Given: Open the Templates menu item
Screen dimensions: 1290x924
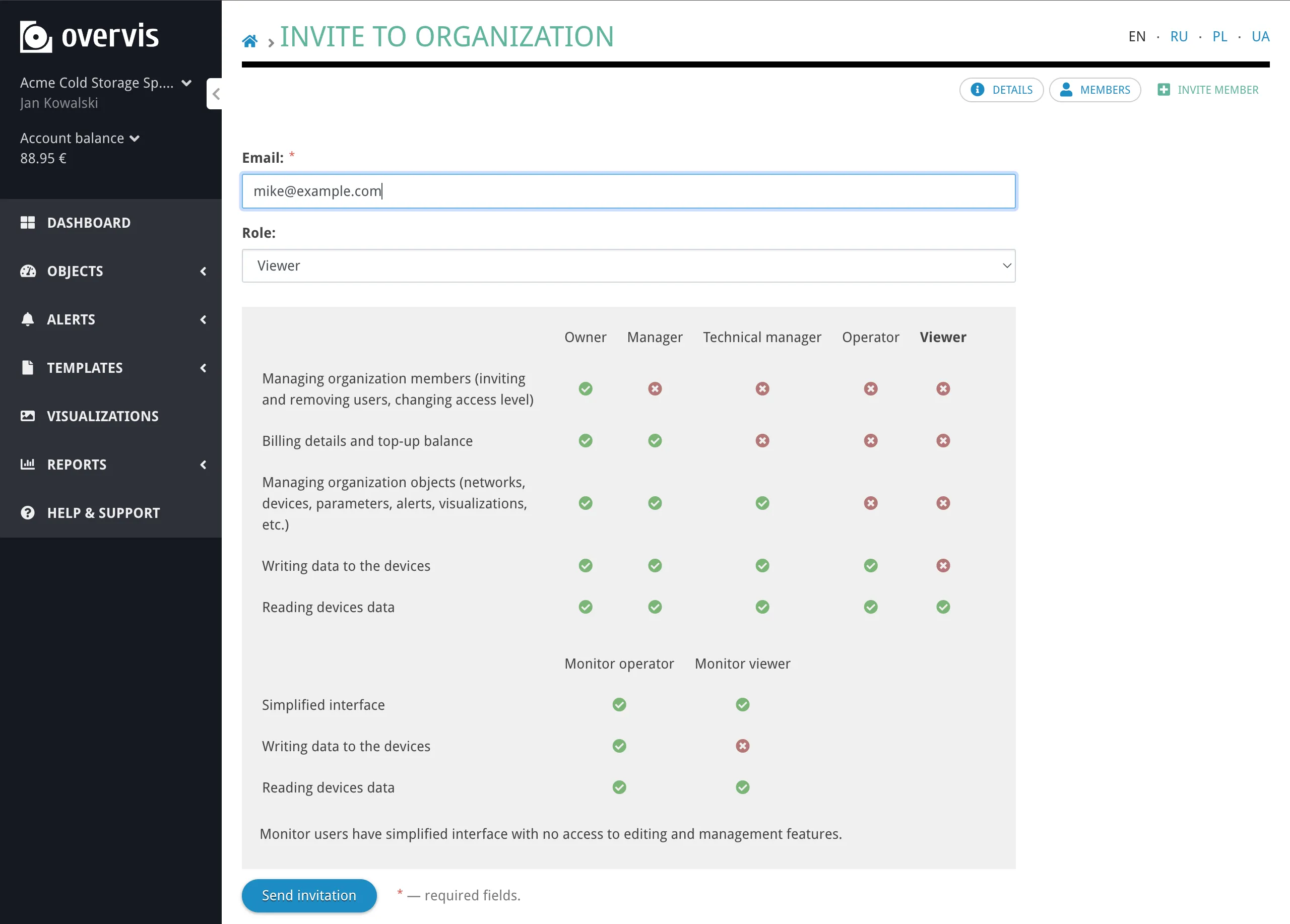Looking at the screenshot, I should [x=111, y=368].
